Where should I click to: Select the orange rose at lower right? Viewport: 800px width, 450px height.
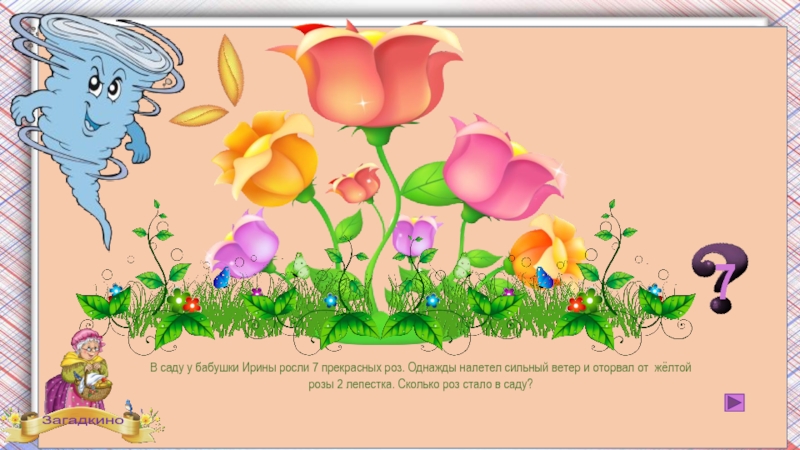click(x=547, y=250)
